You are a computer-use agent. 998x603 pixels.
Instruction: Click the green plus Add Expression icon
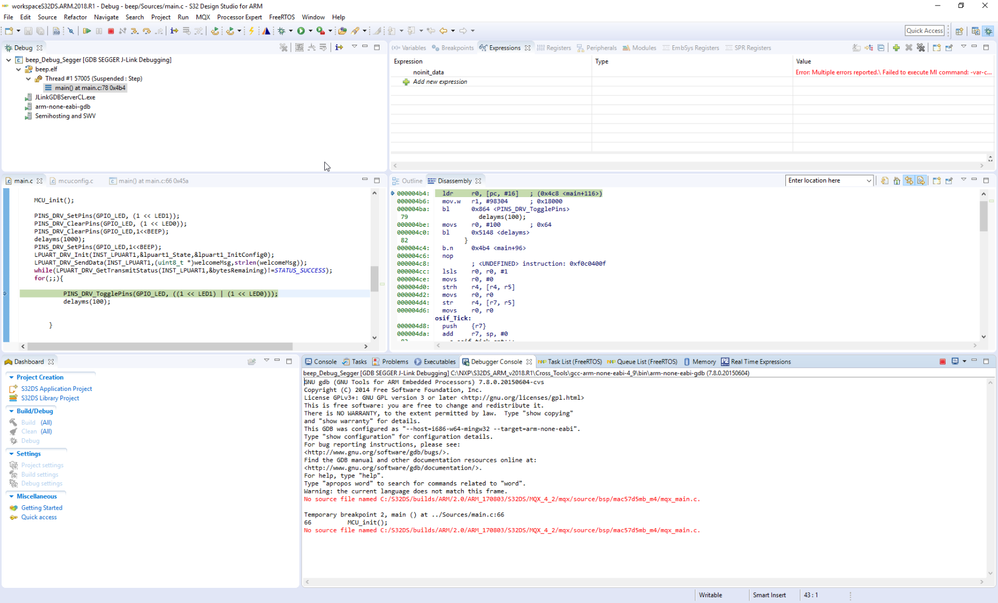(x=896, y=48)
